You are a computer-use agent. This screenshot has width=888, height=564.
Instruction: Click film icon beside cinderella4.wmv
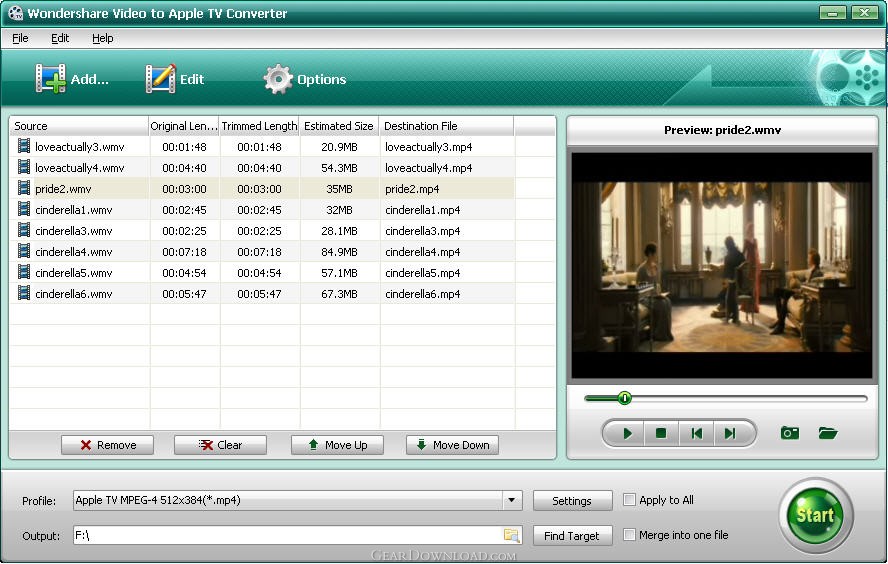tap(24, 251)
